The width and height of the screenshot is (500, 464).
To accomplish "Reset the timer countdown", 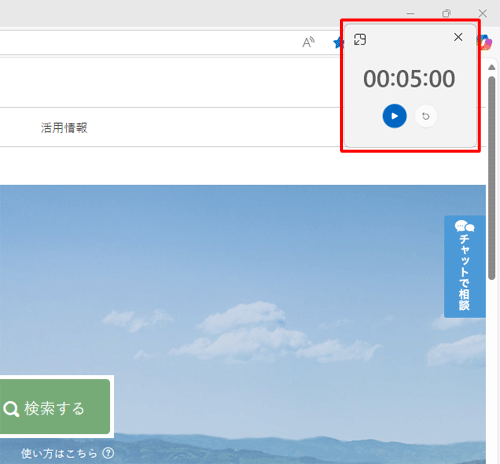I will (426, 116).
